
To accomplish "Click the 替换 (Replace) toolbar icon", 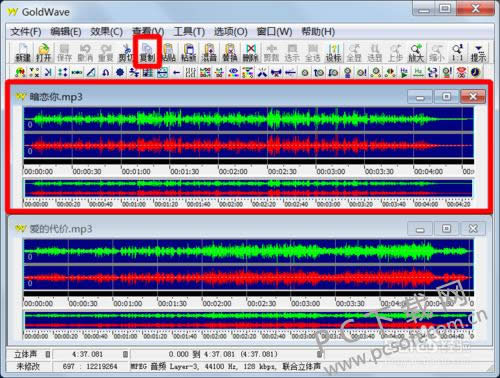I will (x=230, y=53).
